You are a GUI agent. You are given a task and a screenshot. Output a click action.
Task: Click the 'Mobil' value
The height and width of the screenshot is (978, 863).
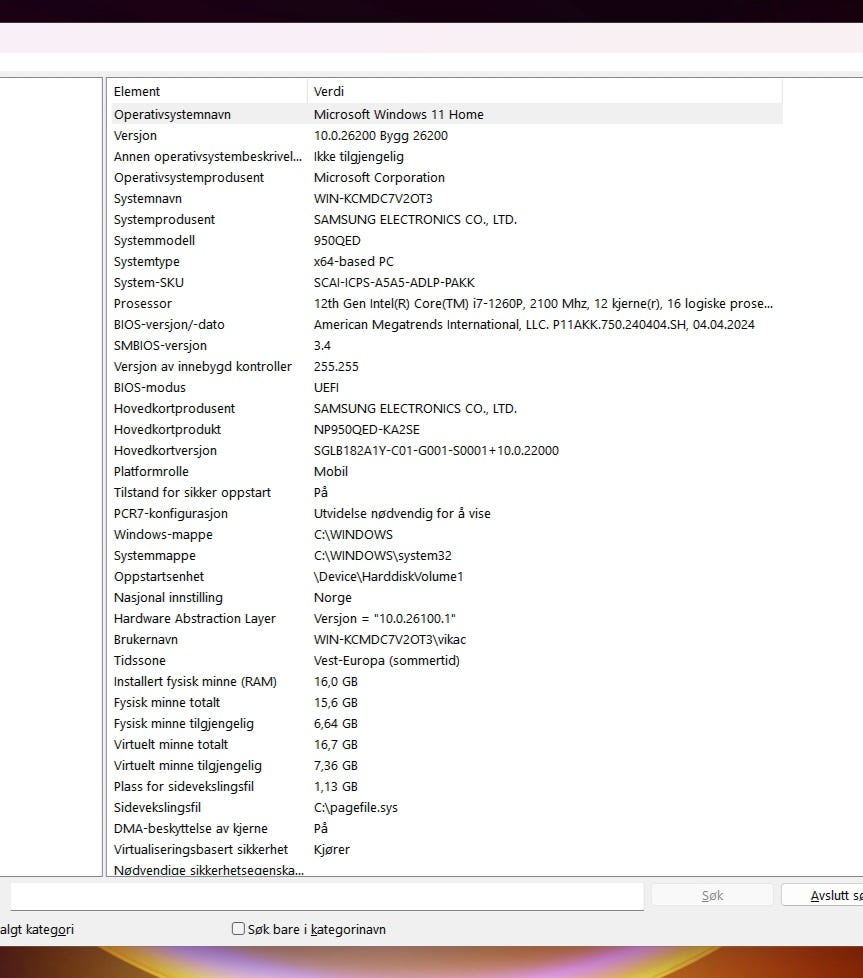point(330,472)
